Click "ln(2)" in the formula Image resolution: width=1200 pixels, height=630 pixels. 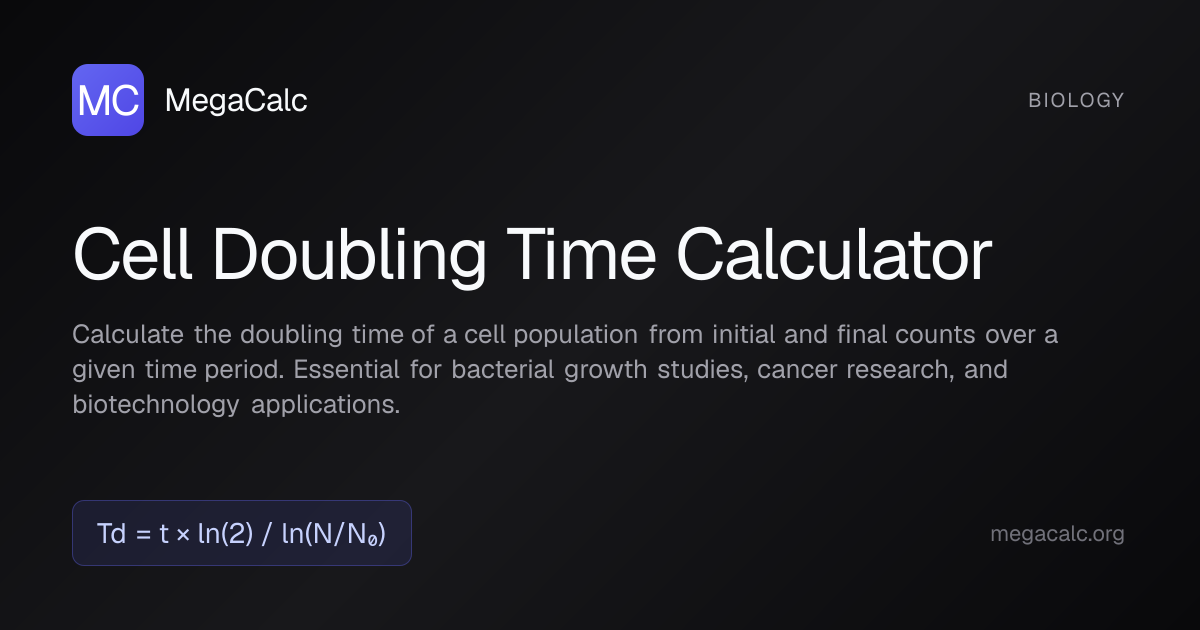225,533
